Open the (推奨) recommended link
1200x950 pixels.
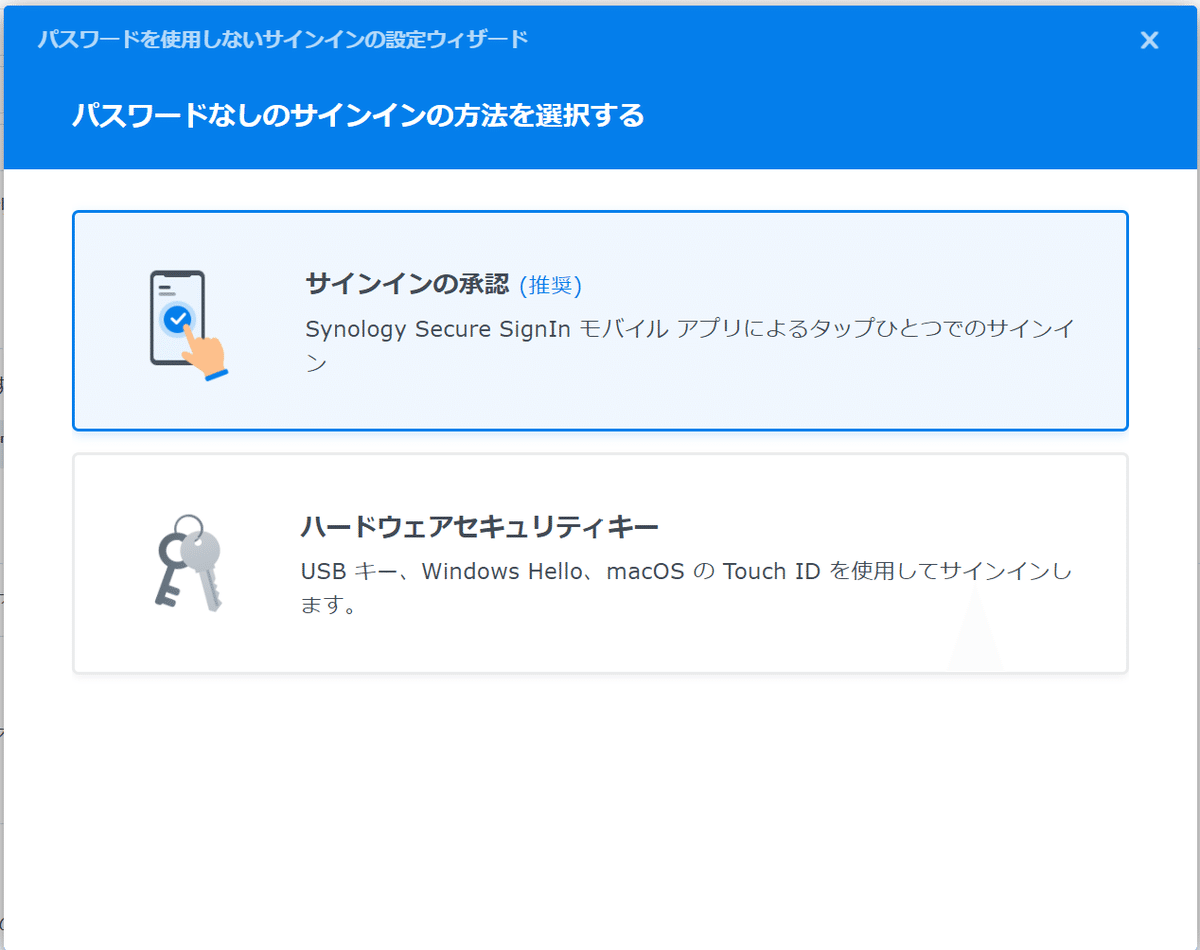(x=553, y=285)
